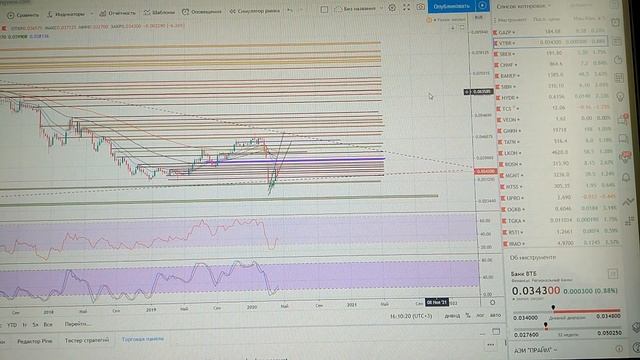The height and width of the screenshot is (360, 640).
Task: Take a chart snapshot with camera icon
Action: tap(420, 7)
